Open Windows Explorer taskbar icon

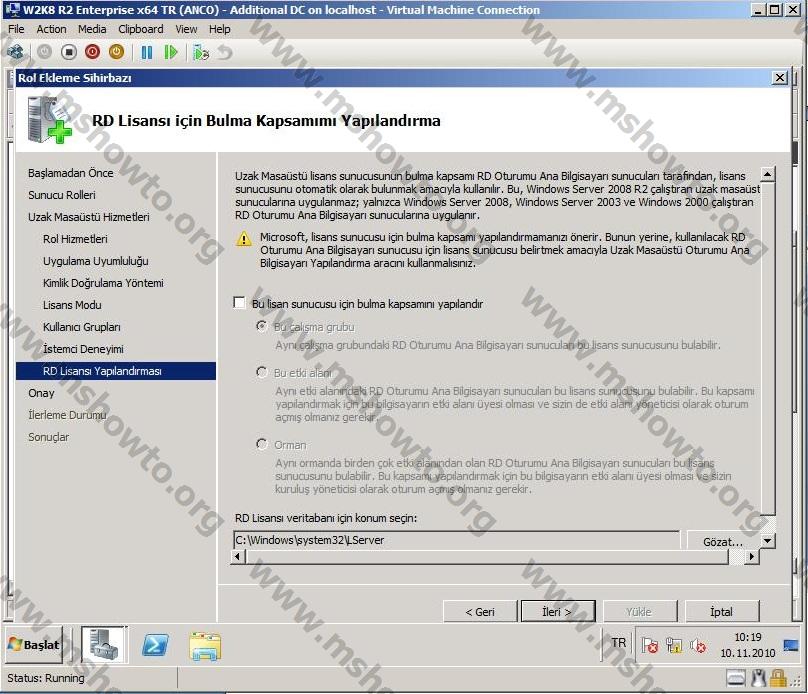pos(205,646)
